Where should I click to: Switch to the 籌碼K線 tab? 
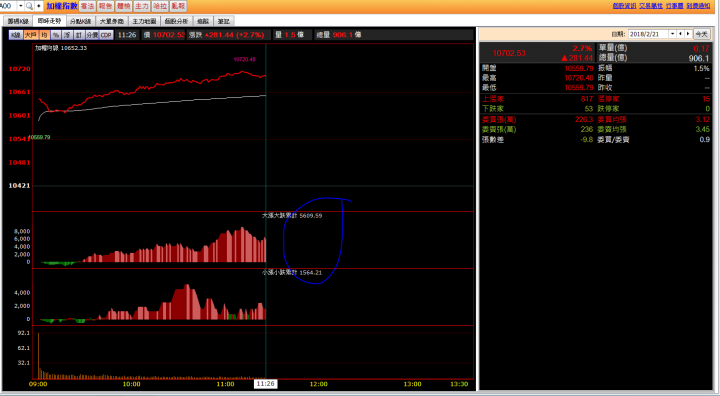pyautogui.click(x=18, y=21)
